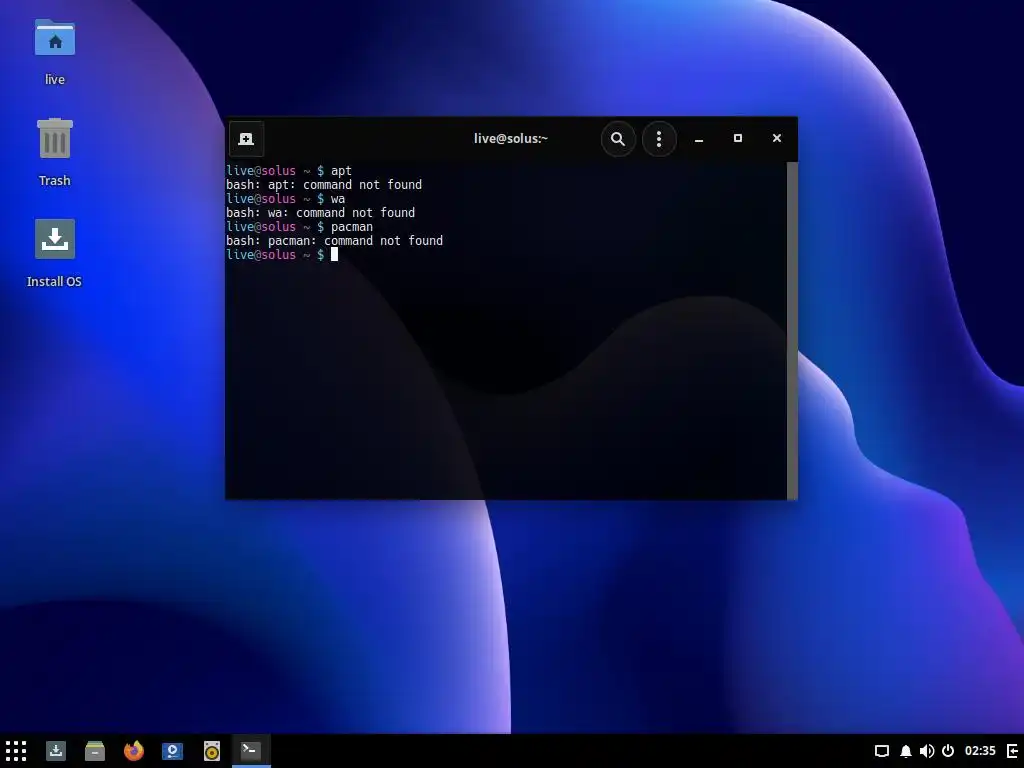Open a new tab in the terminal

point(246,138)
